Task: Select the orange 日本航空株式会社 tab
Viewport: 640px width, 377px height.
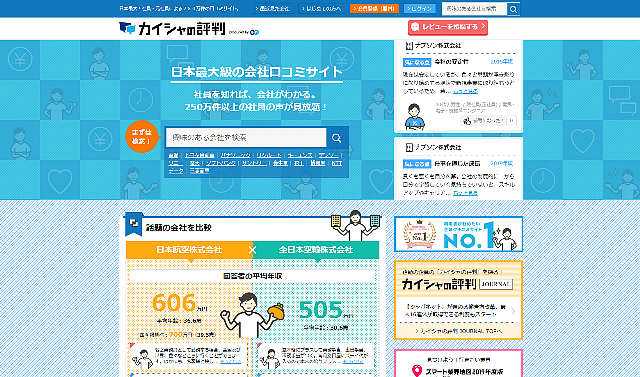Action: click(189, 250)
